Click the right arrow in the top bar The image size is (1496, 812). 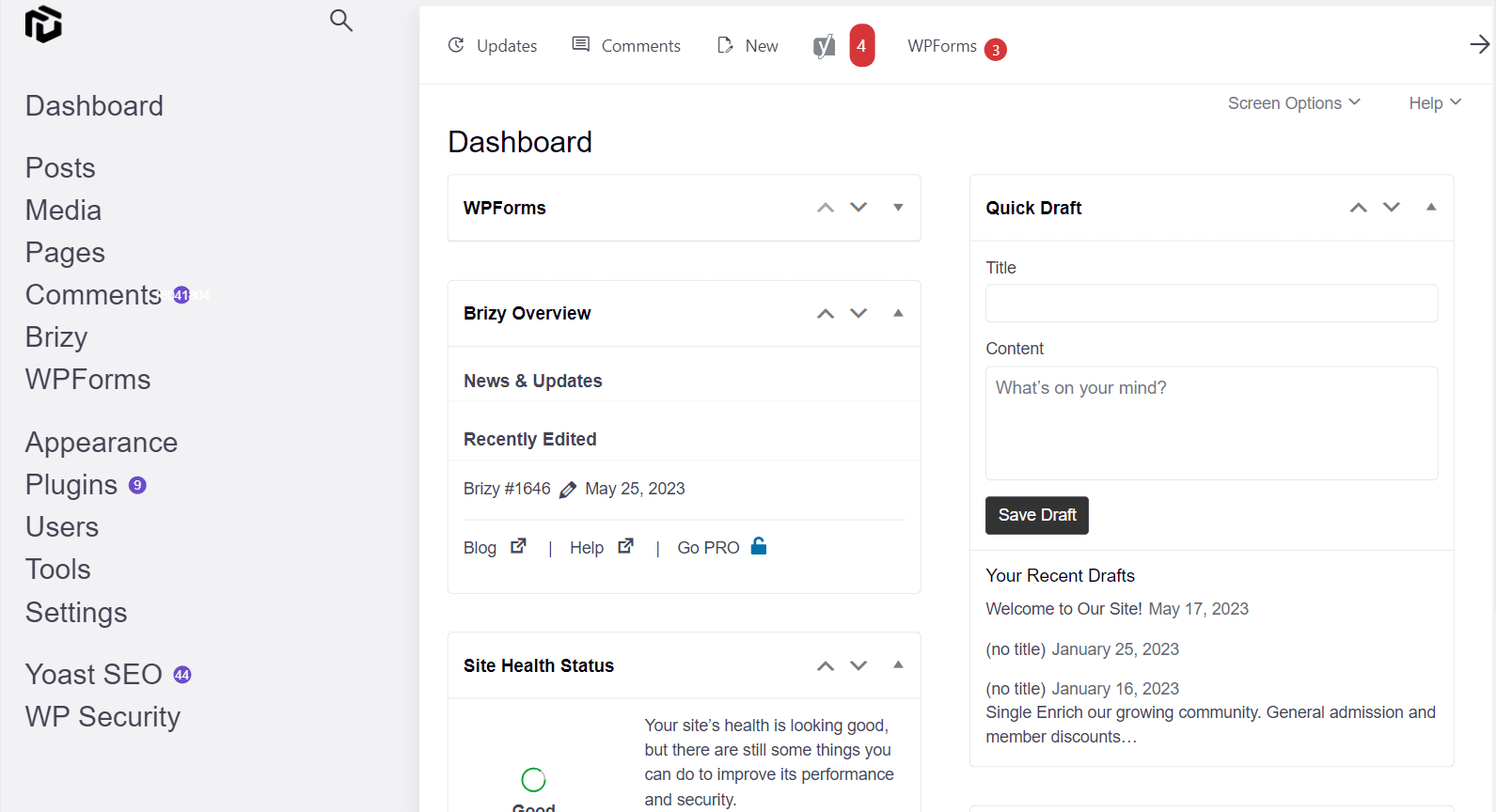point(1479,44)
